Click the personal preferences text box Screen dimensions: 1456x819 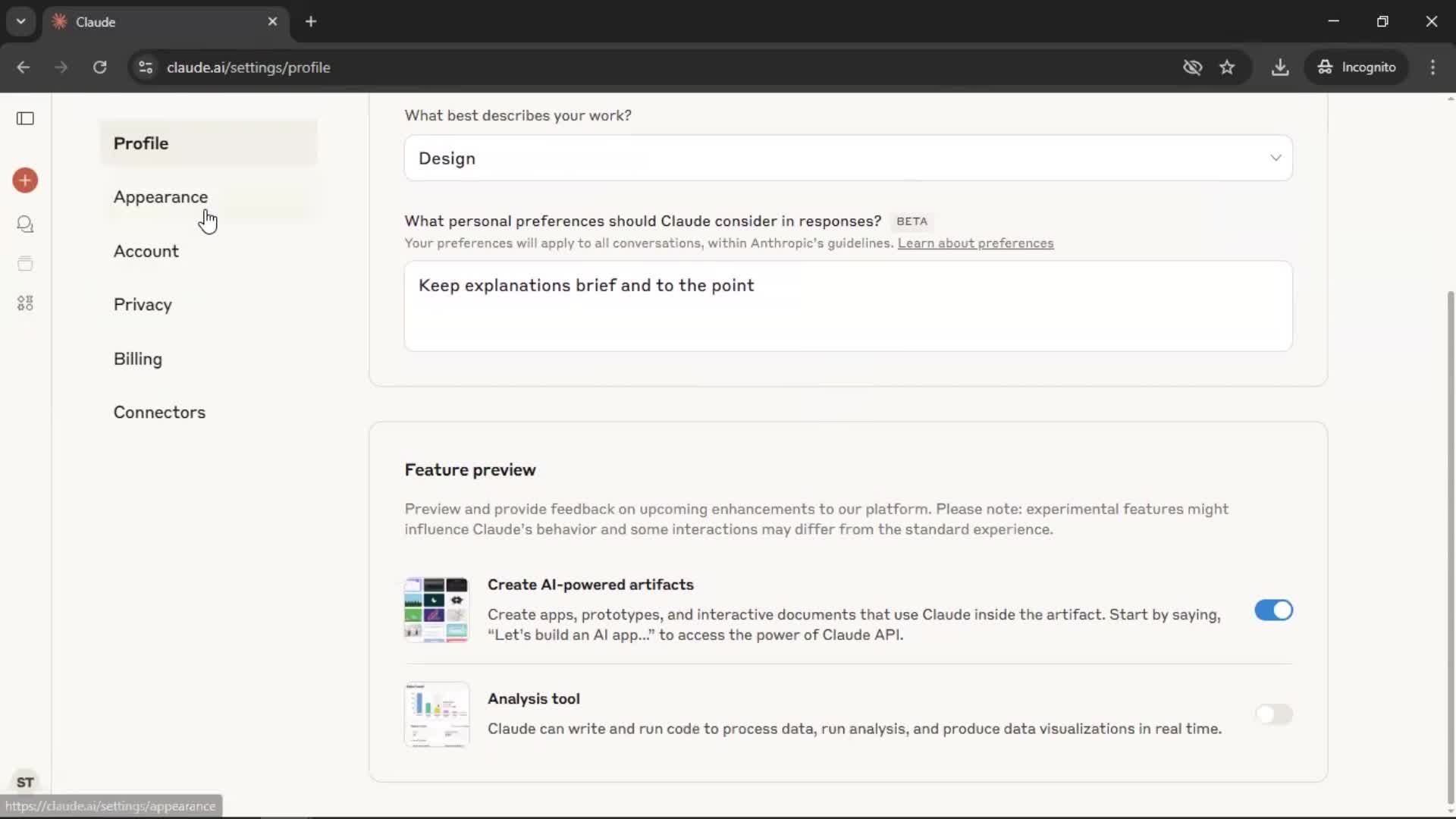coord(848,306)
